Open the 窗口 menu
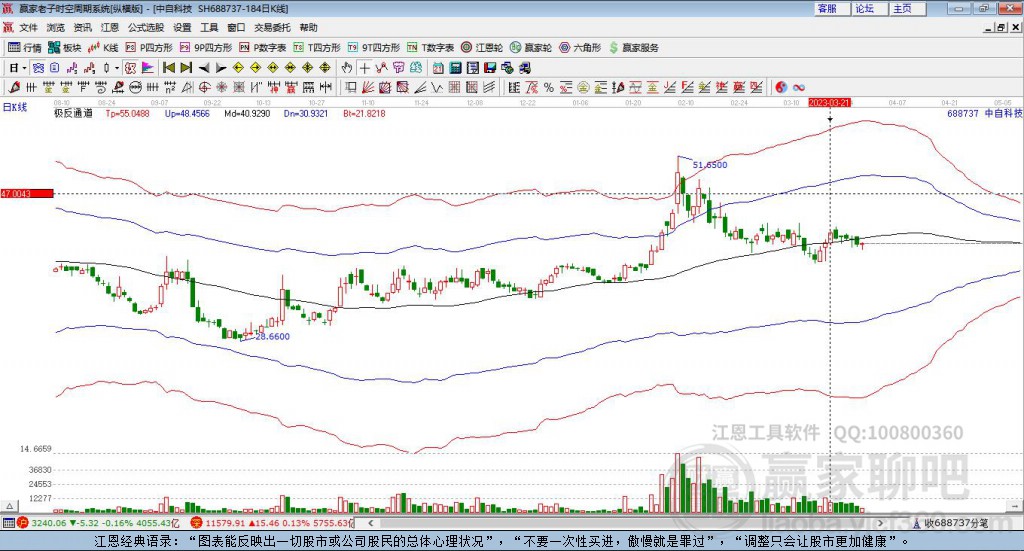 tap(236, 27)
